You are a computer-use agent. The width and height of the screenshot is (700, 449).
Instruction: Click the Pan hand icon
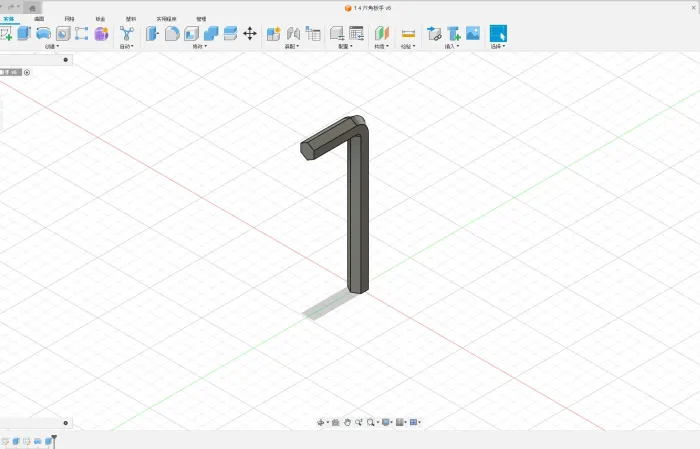coord(347,422)
